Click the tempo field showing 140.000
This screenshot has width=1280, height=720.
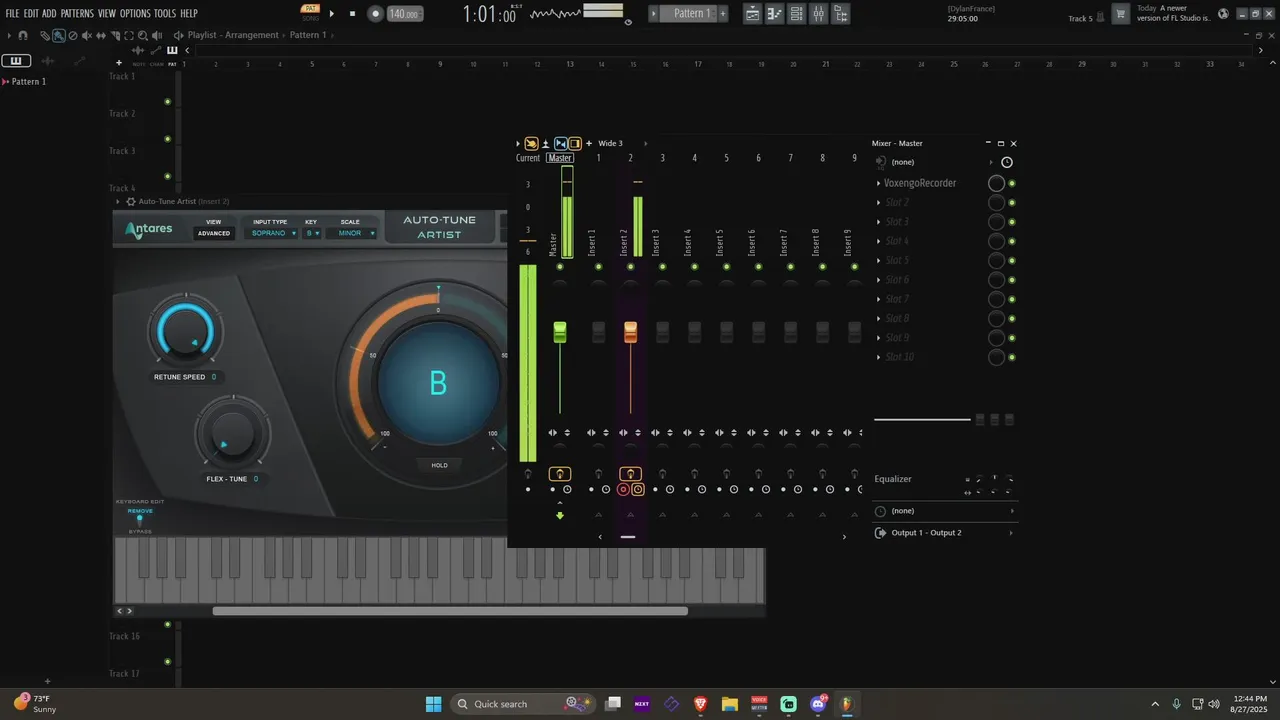404,14
